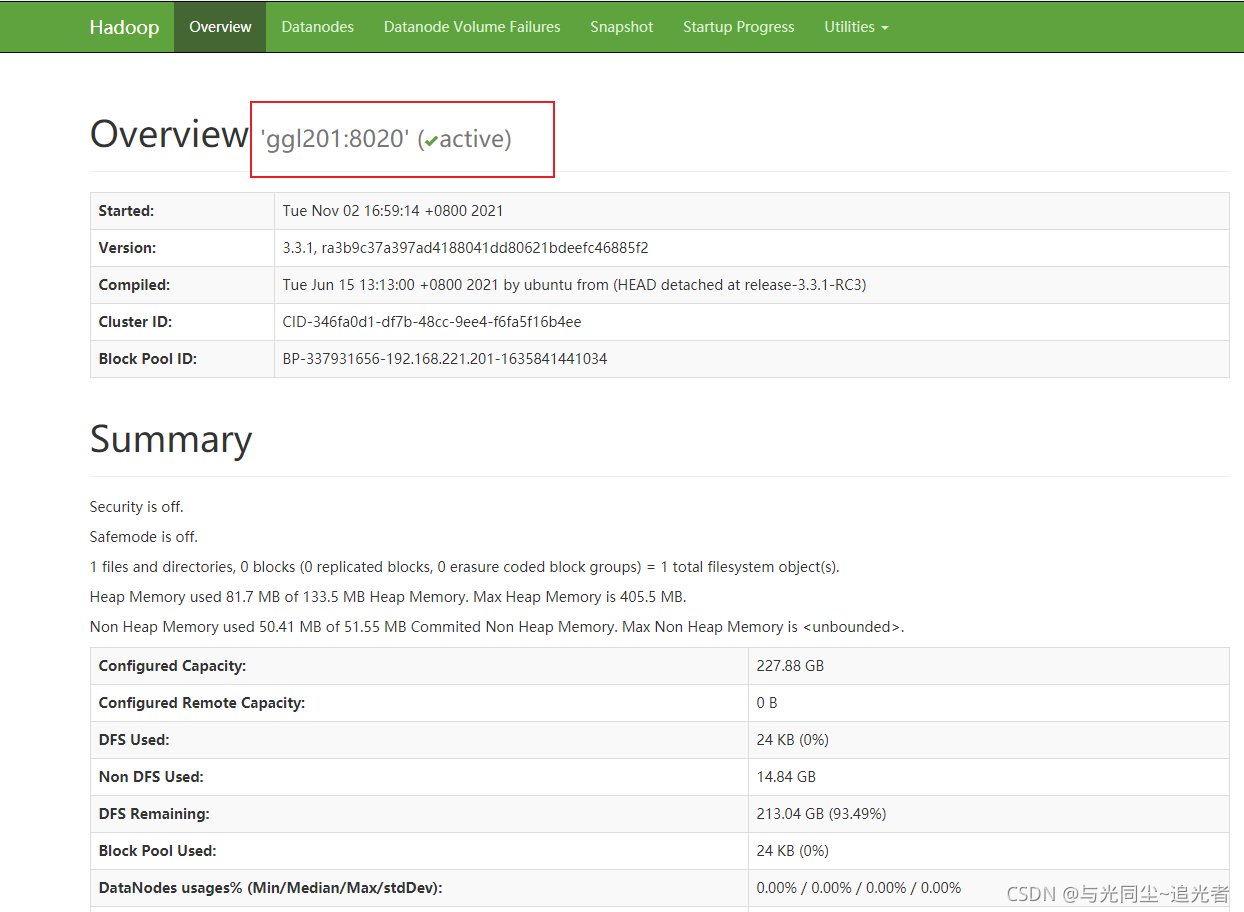
Task: Click the Hadoop brand link
Action: coord(124,27)
